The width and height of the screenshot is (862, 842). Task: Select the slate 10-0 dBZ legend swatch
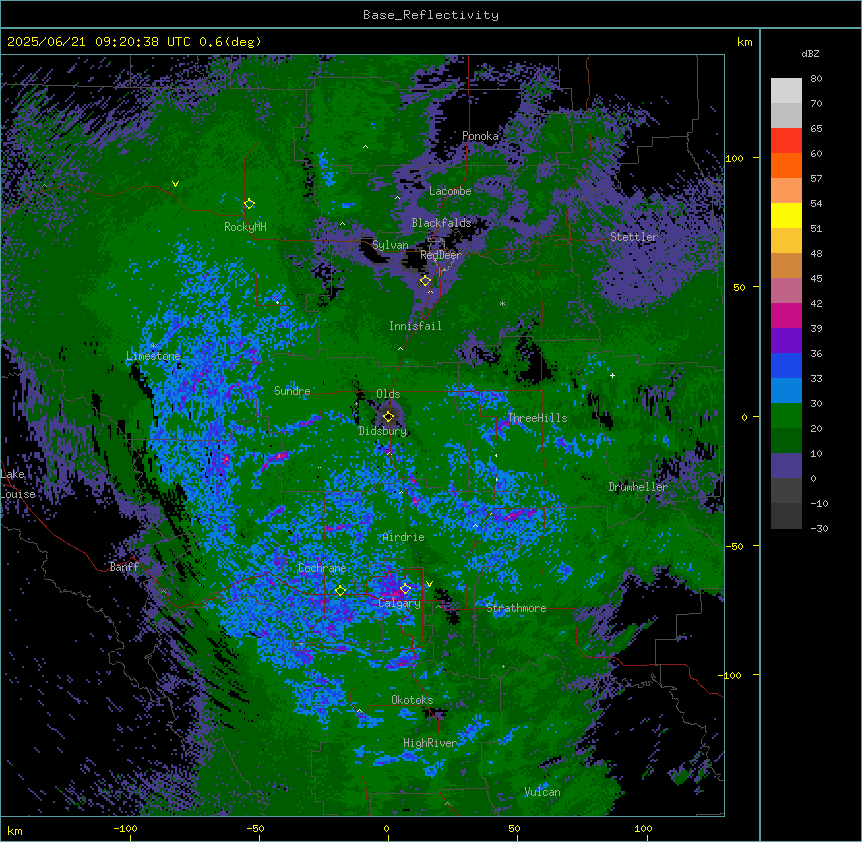(x=786, y=466)
